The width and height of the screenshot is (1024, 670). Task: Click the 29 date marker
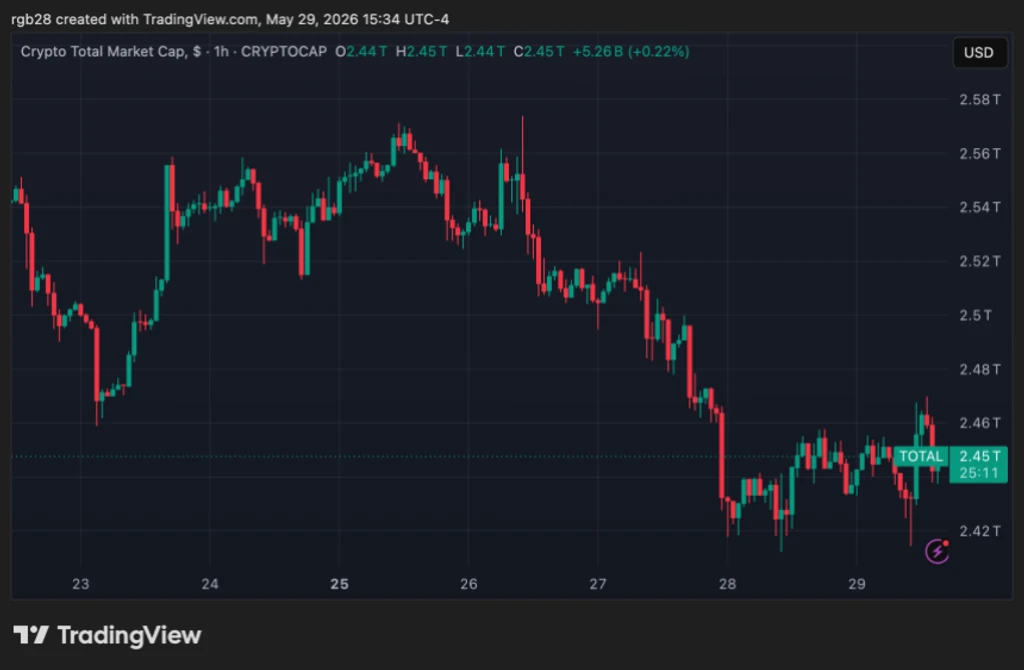[x=857, y=584]
